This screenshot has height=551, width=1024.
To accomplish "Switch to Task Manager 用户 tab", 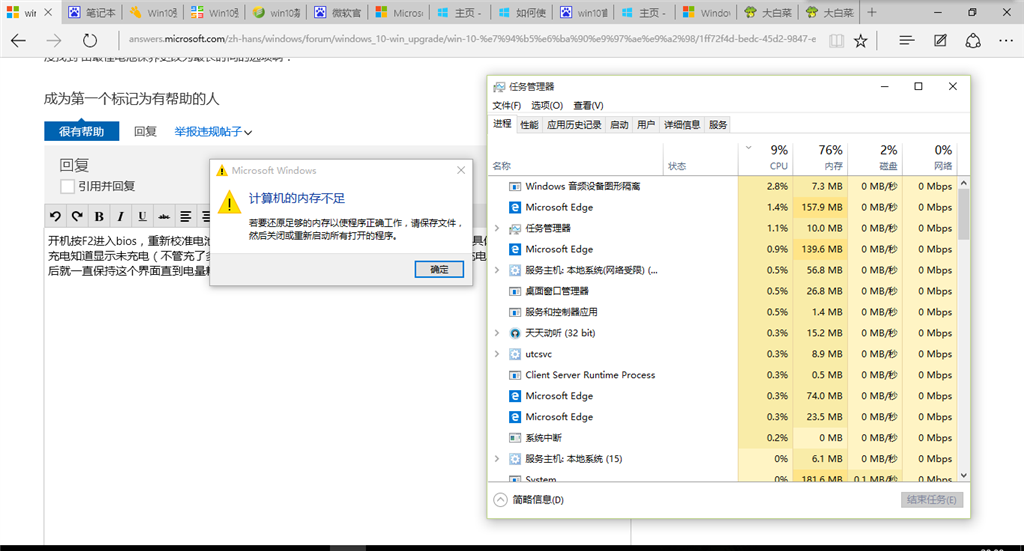I will click(x=646, y=125).
